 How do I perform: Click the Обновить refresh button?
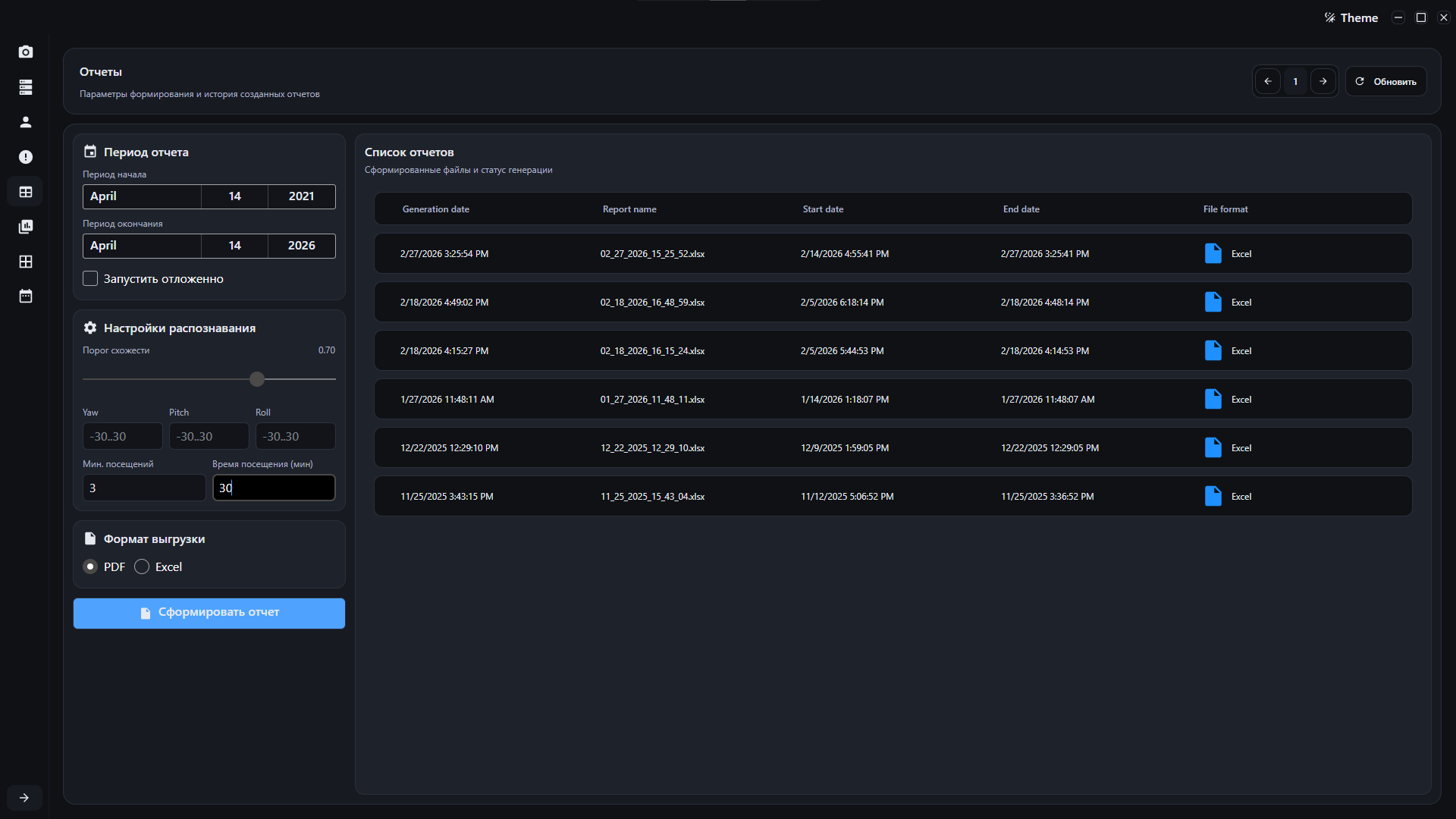click(1385, 82)
